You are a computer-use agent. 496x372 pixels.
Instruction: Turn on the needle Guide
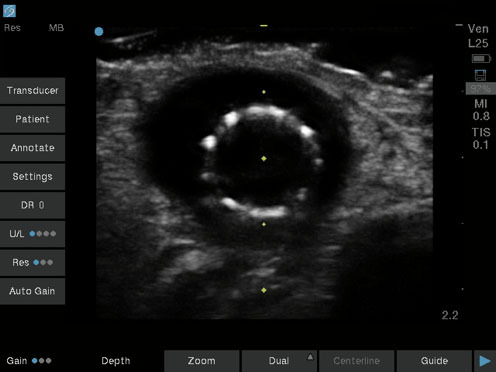pyautogui.click(x=434, y=361)
